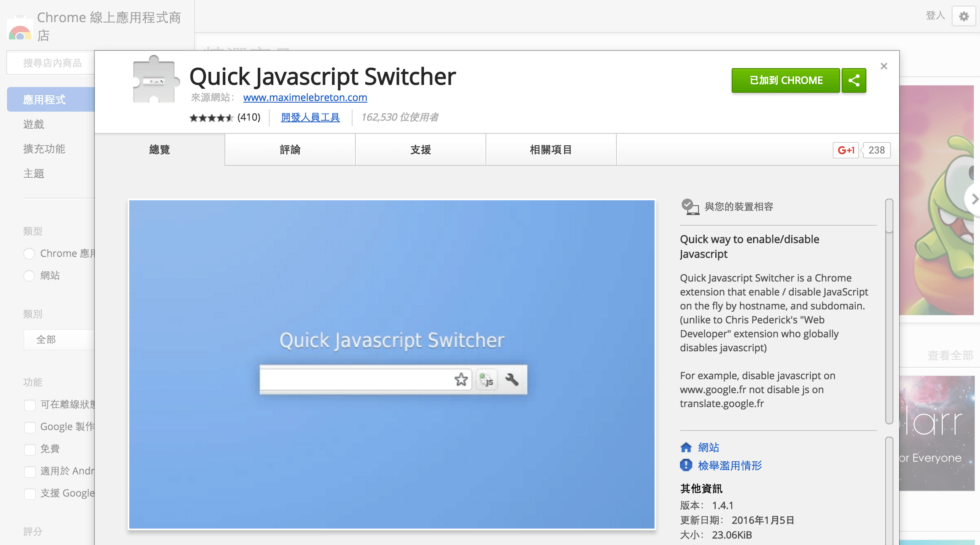Viewport: 980px width, 545px height.
Task: Open the www.maximelebreton.com link
Action: 305,97
